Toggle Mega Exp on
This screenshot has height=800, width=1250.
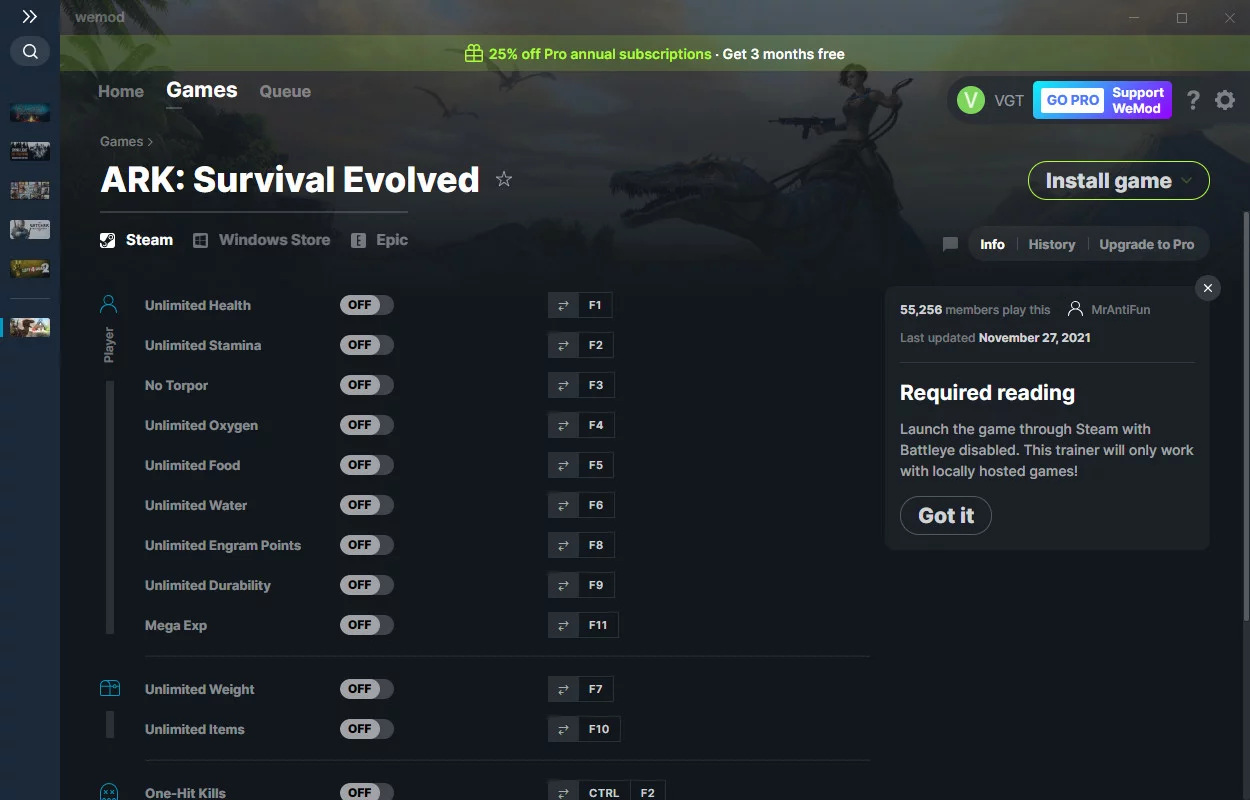[x=367, y=625]
